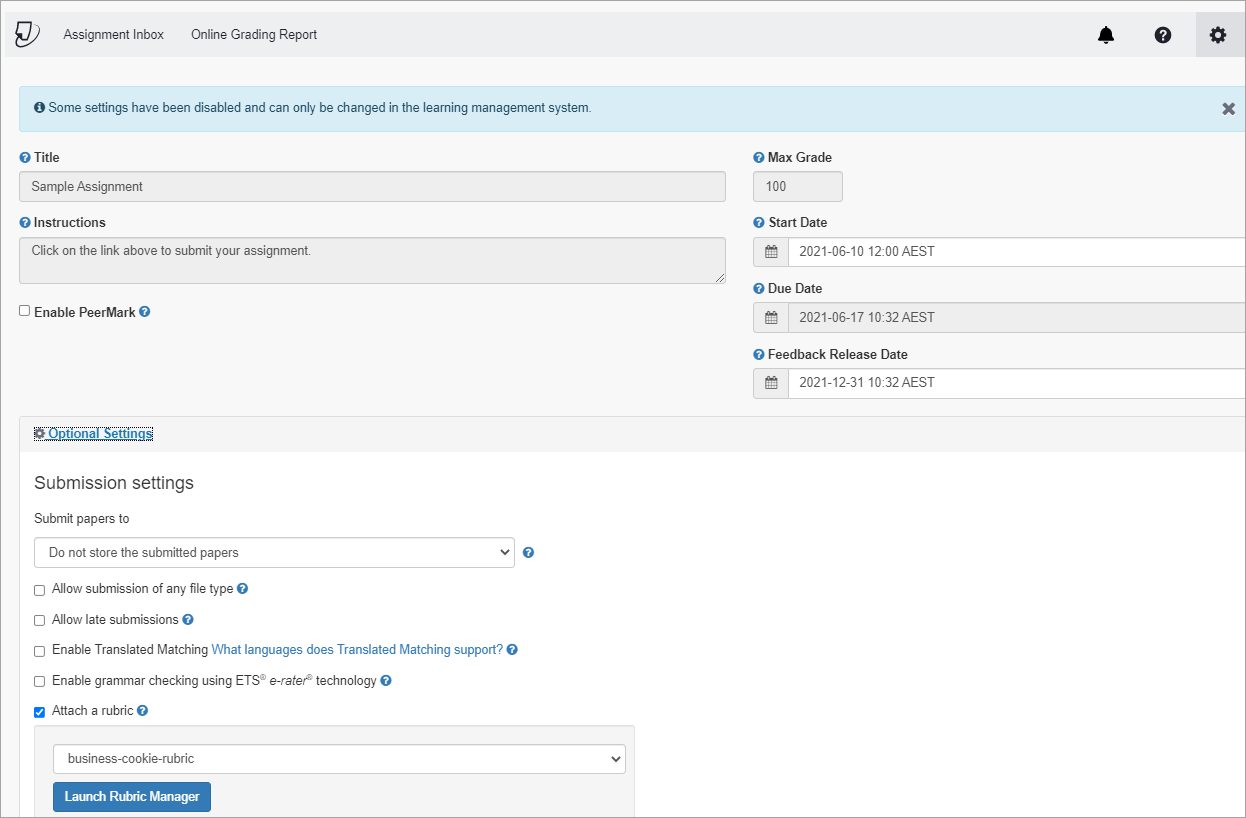Screen dimensions: 1246x818
Task: Enable the PeerMark checkbox
Action: [x=25, y=311]
